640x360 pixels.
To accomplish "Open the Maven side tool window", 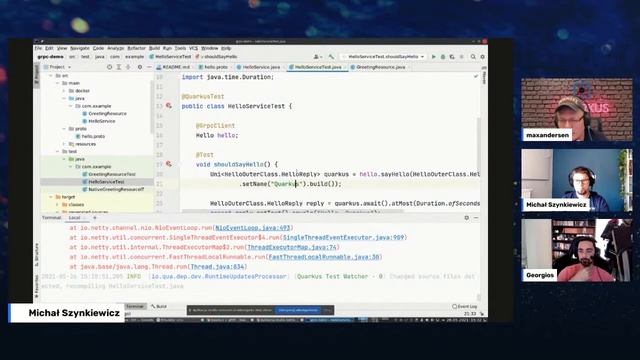I will point(484,76).
